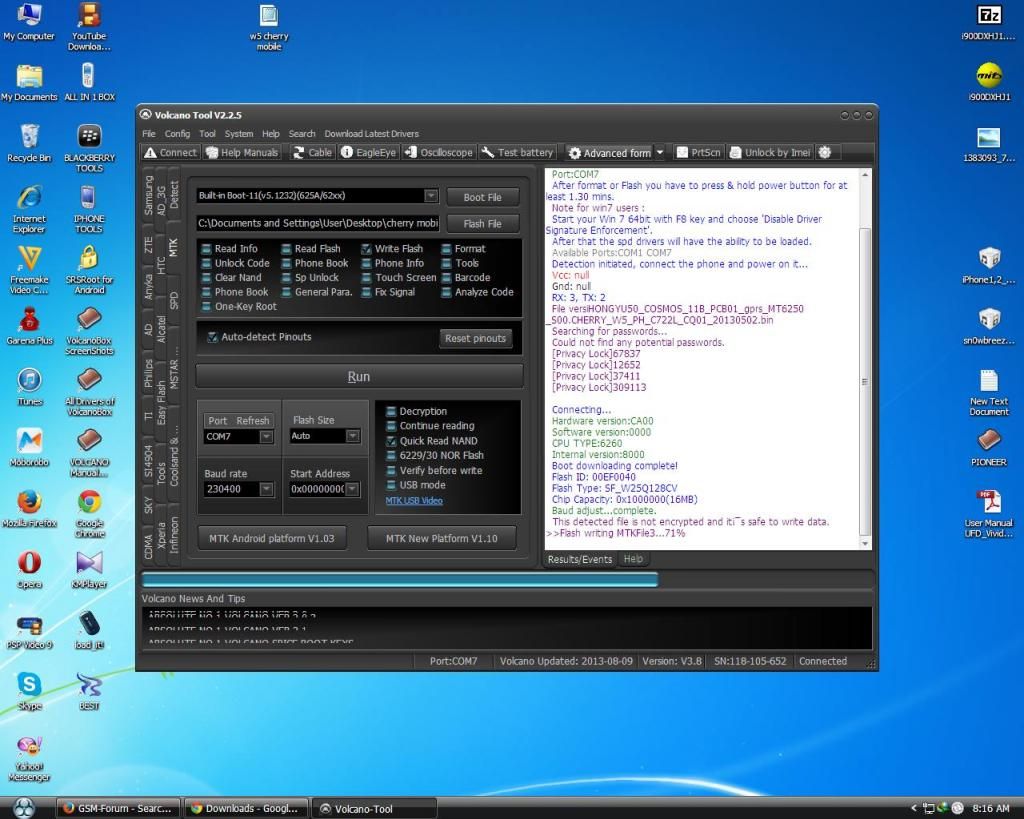Click the Connect toolbar icon
Viewport: 1024px width, 819px height.
[170, 153]
